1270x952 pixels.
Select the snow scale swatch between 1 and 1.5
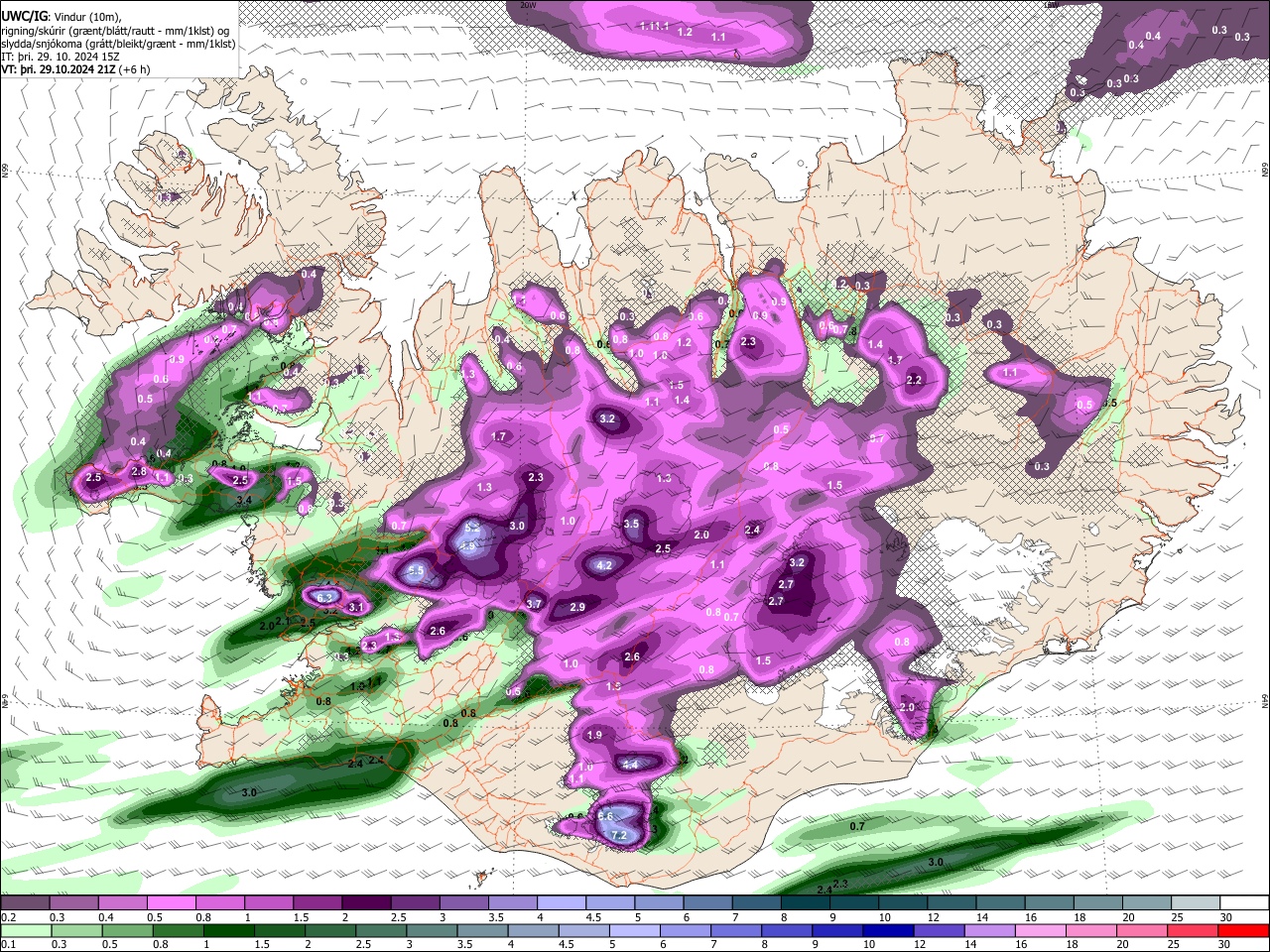[268, 903]
